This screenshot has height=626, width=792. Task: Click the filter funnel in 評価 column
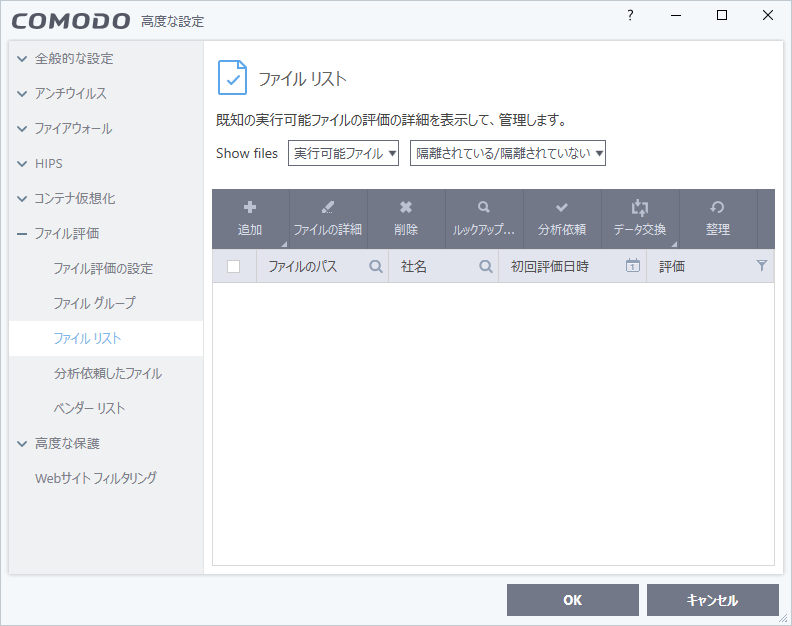[x=762, y=266]
